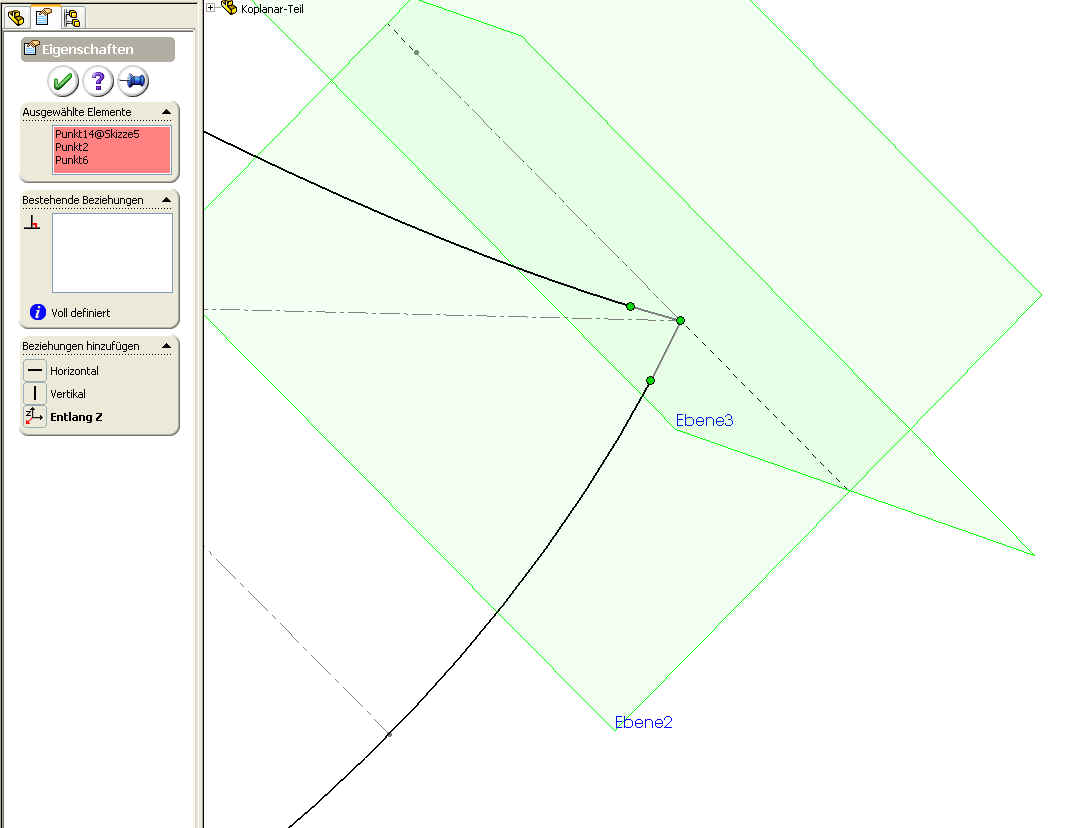Select the gray point at lower dashed line end

389,734
